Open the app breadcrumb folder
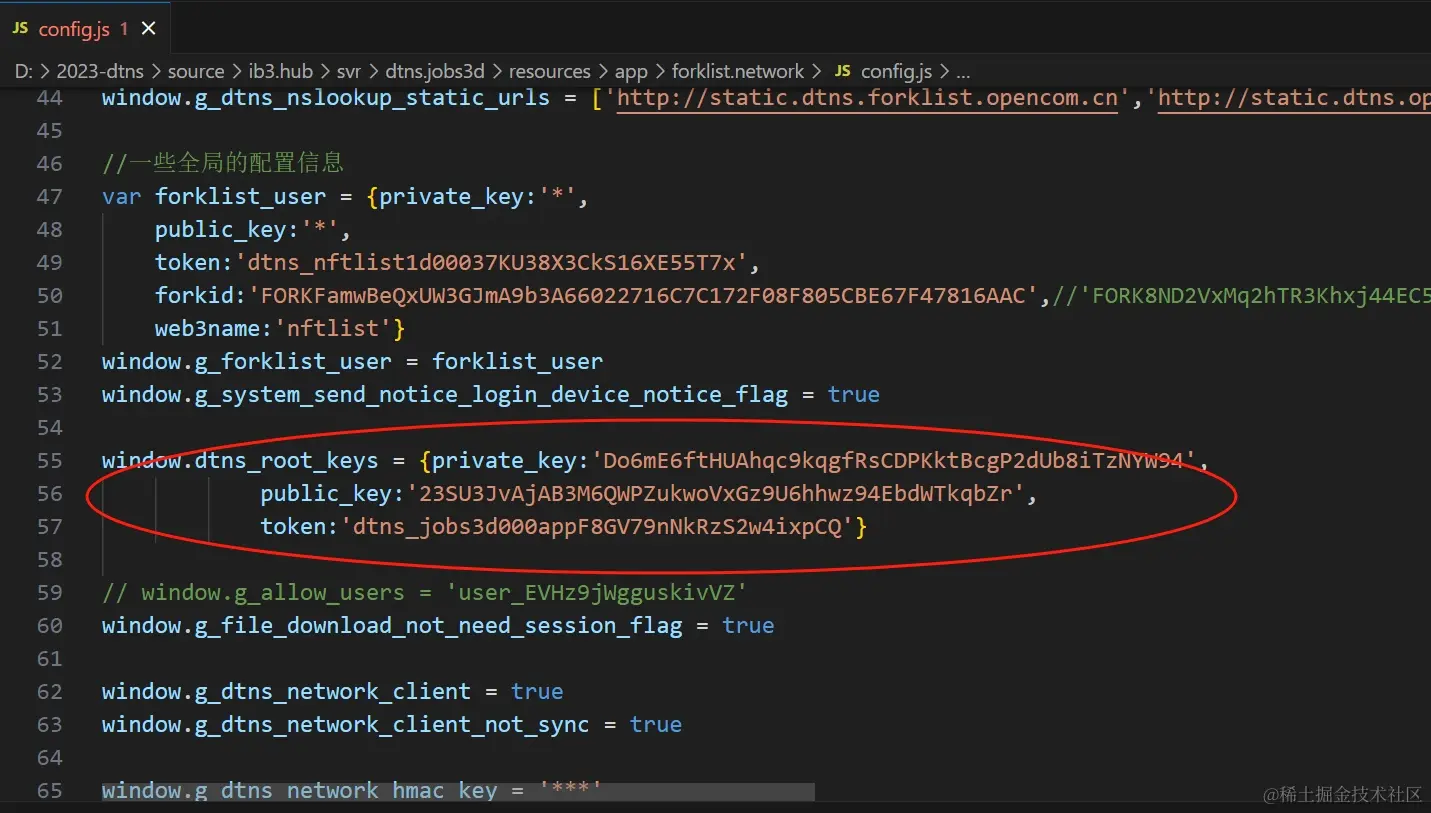The image size is (1431, 813). tap(631, 71)
